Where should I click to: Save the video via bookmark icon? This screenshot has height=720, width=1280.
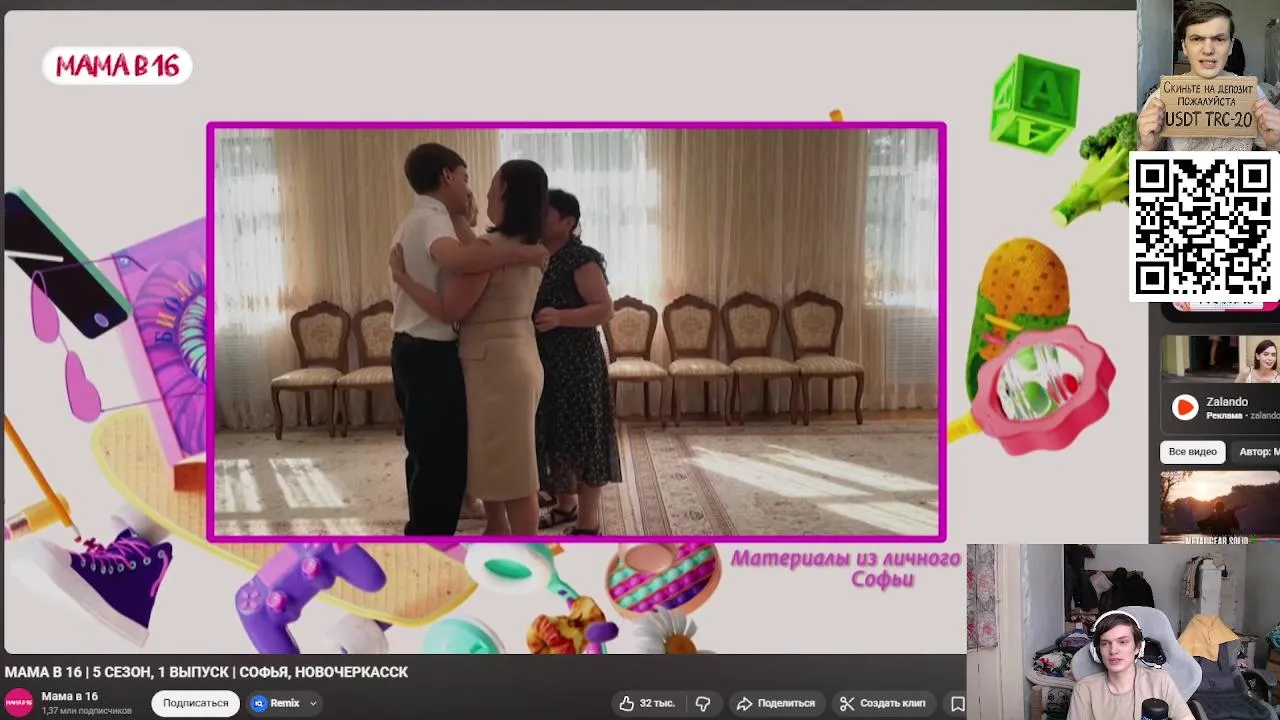click(957, 703)
